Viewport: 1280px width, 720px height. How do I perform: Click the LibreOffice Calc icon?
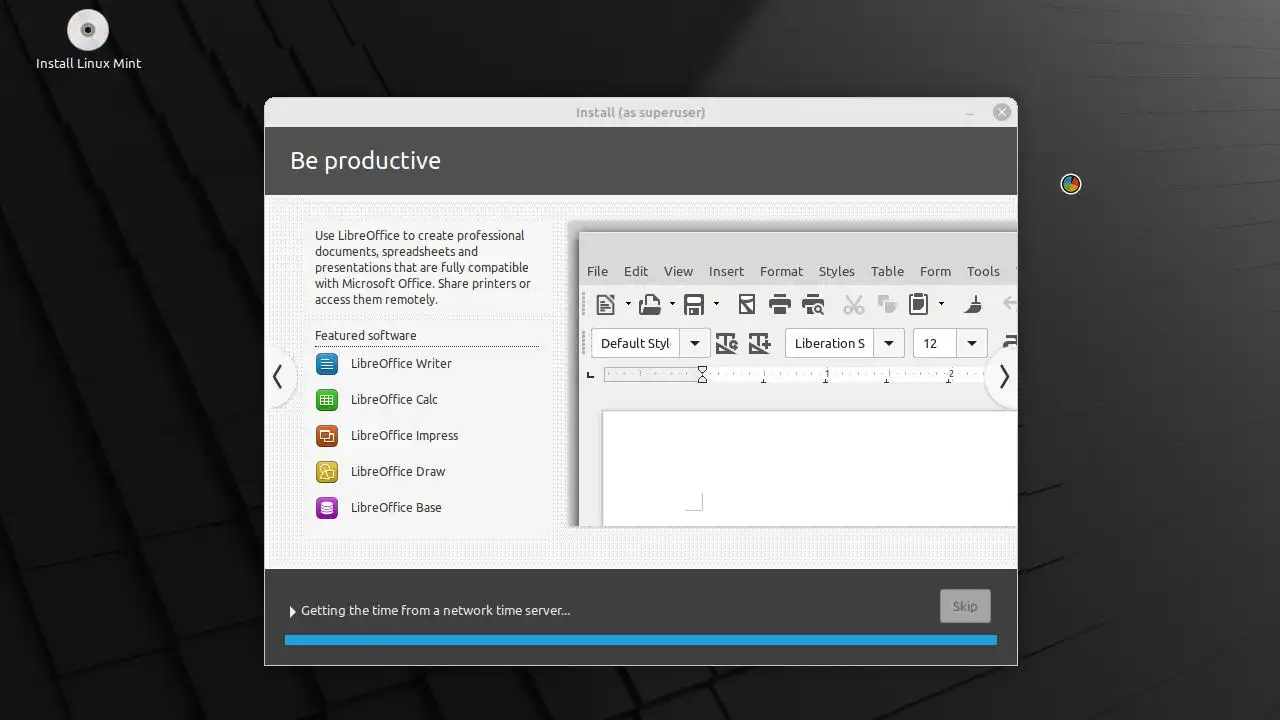pyautogui.click(x=327, y=400)
